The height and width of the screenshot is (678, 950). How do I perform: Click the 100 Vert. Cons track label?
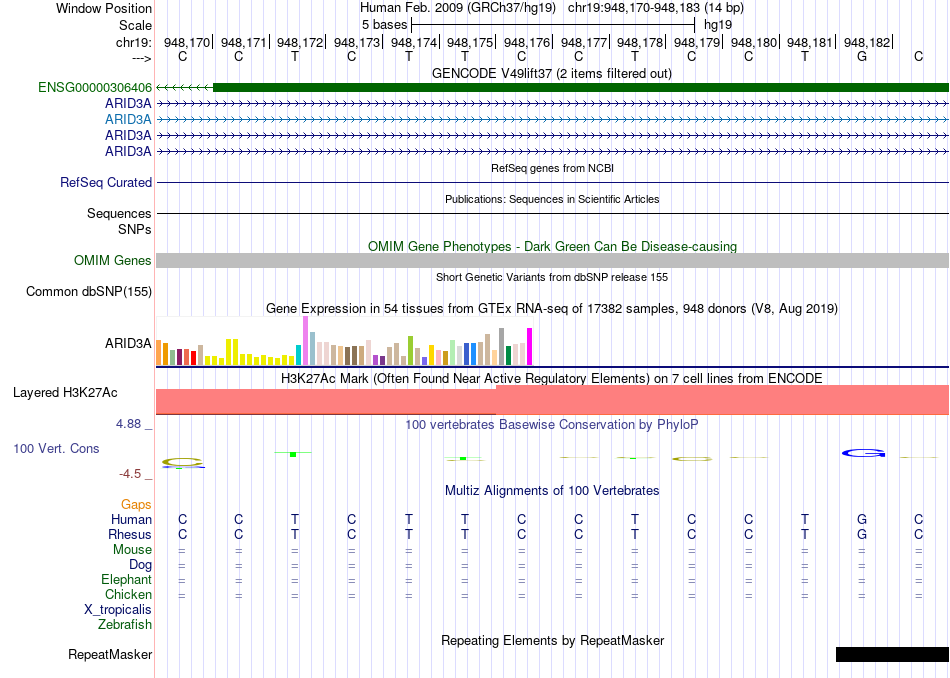tap(56, 448)
